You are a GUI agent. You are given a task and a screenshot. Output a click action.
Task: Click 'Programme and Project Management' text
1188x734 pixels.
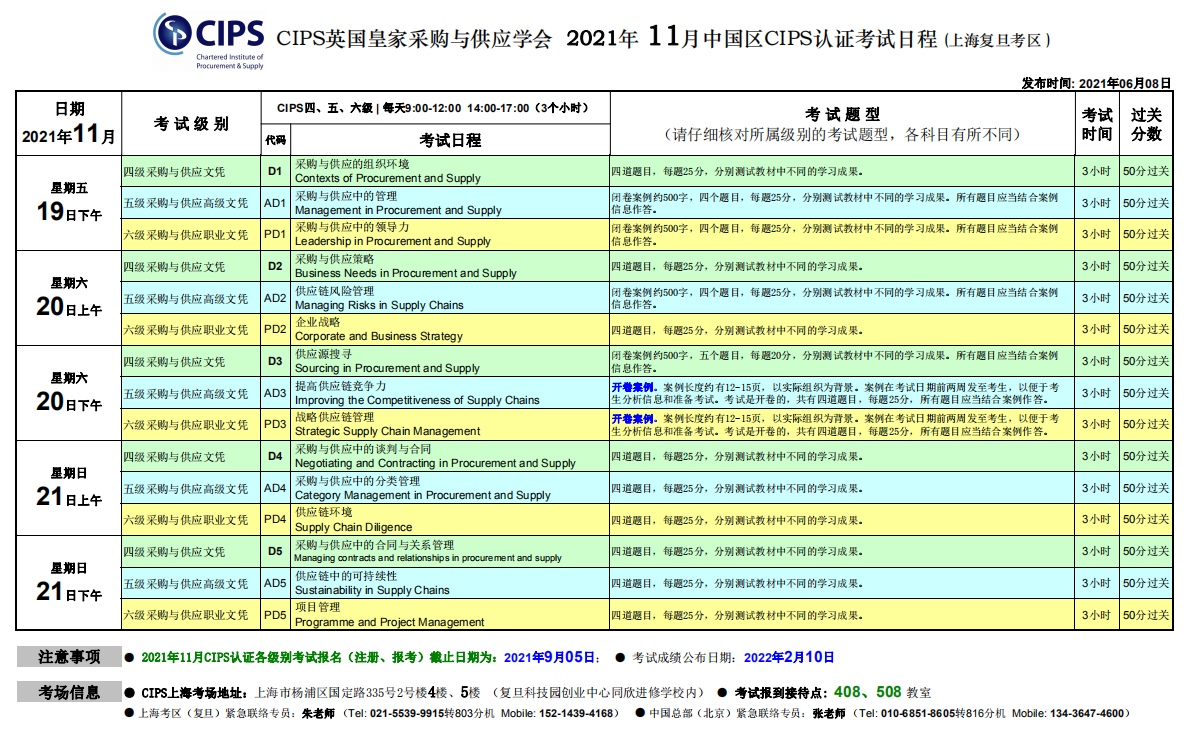pos(389,622)
